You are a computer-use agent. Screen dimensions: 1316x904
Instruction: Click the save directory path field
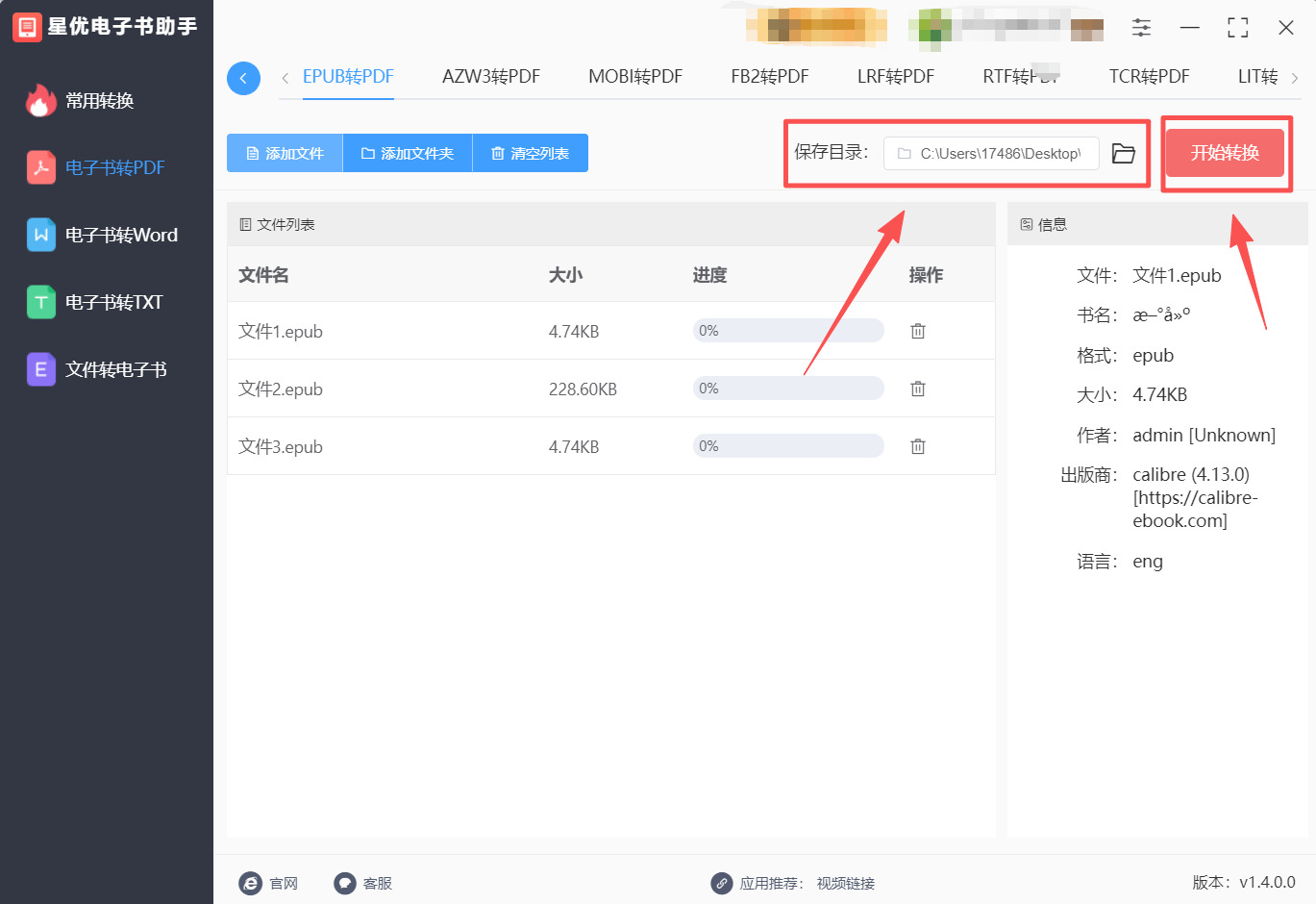[x=991, y=153]
